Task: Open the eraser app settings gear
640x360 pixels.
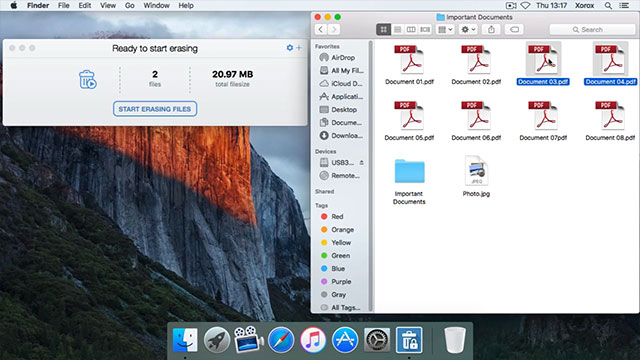Action: (289, 48)
